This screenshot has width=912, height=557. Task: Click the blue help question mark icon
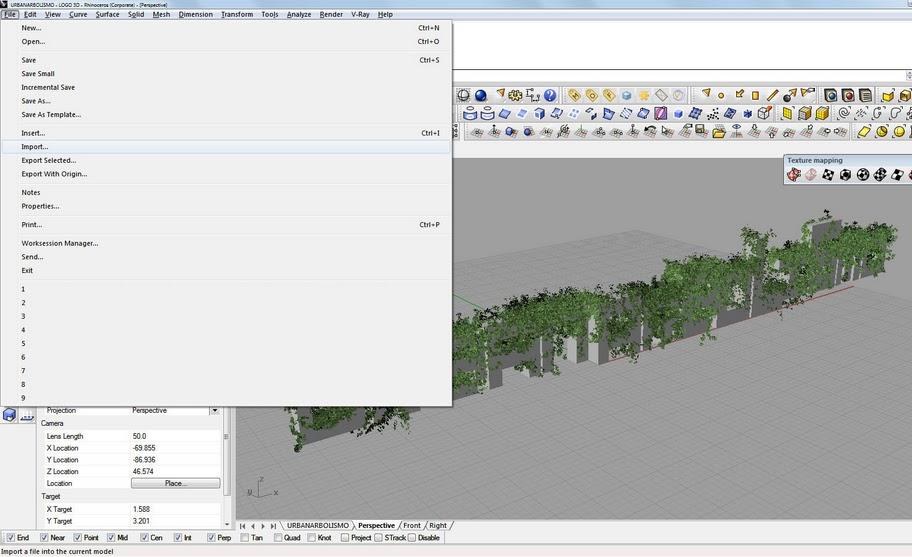pyautogui.click(x=550, y=95)
